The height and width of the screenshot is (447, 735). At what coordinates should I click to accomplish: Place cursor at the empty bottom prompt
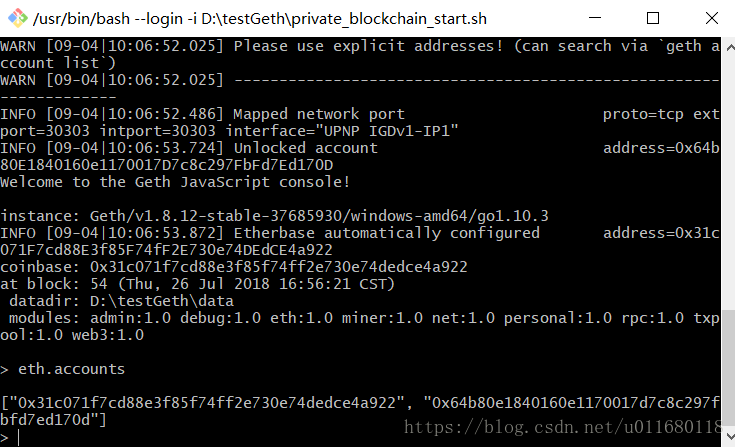click(x=19, y=438)
